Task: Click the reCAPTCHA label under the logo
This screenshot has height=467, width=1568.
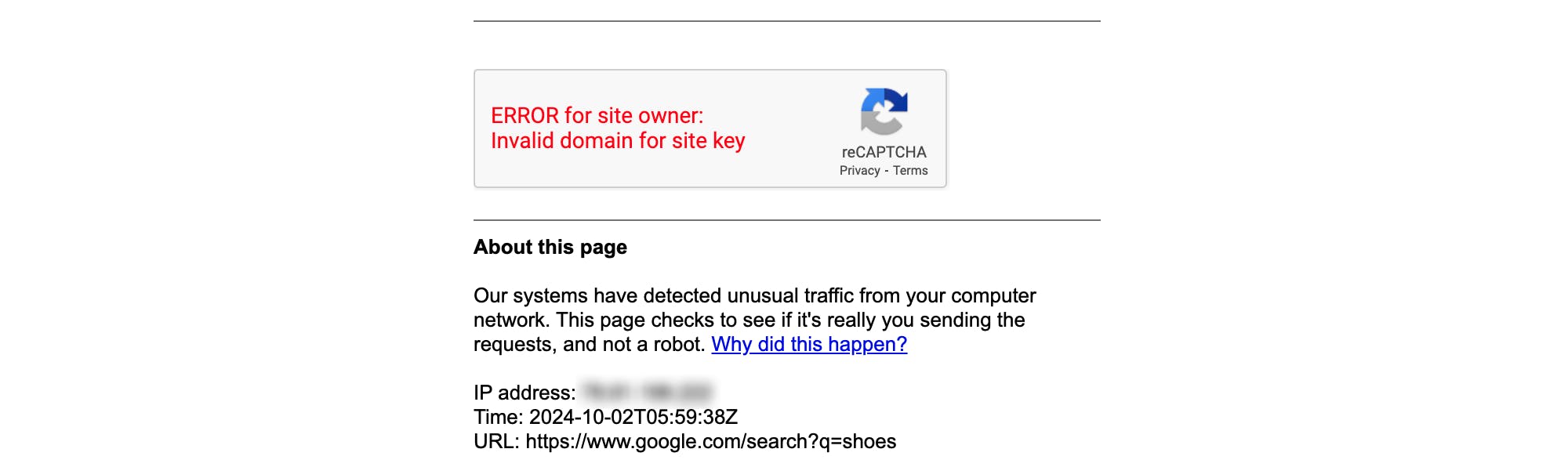Action: click(884, 152)
